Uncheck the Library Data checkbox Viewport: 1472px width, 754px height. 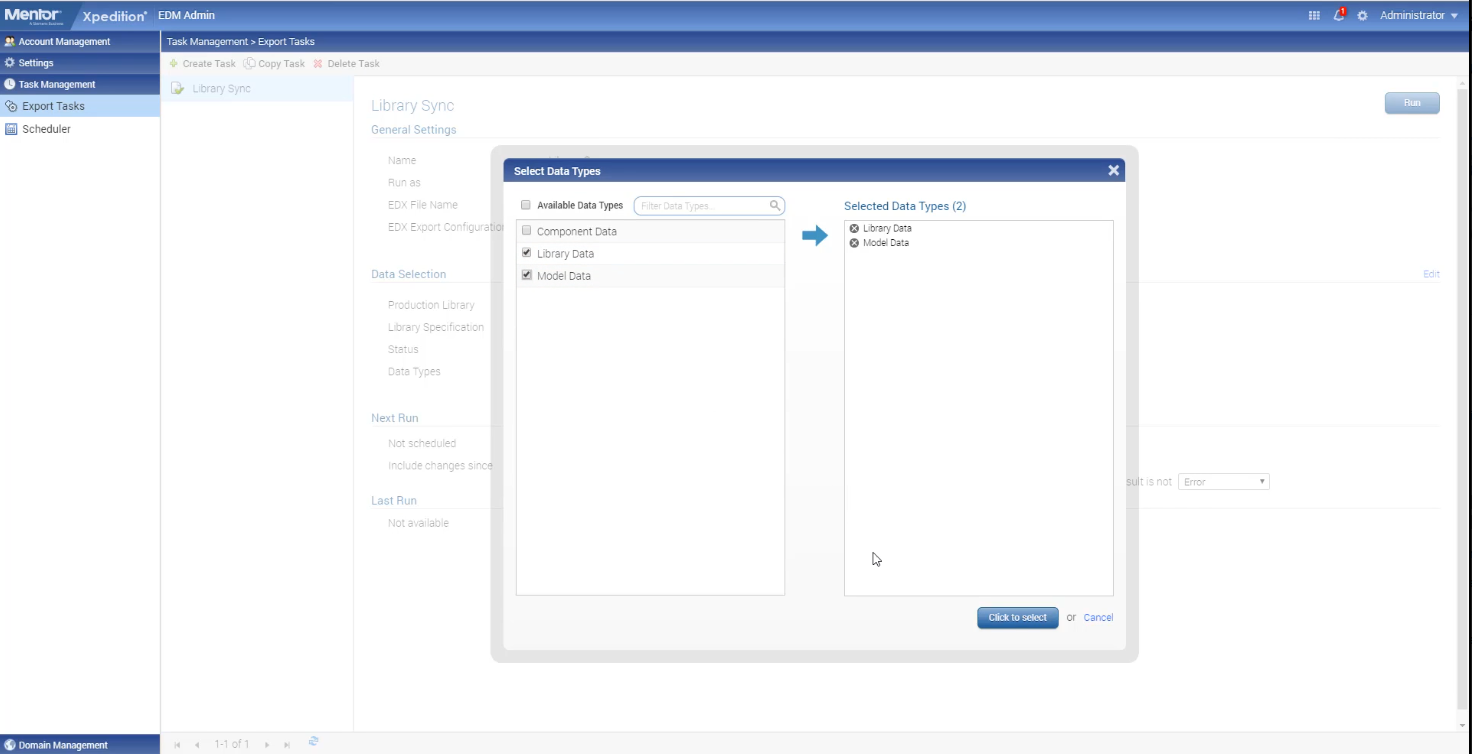pyautogui.click(x=527, y=253)
